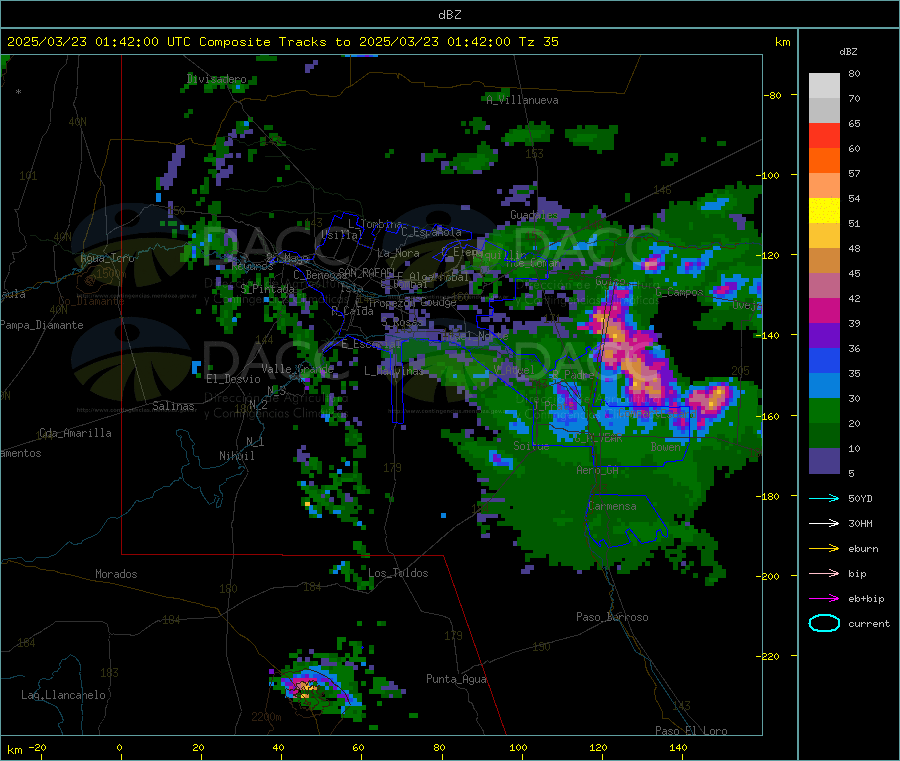Pick the gold 48–51 dBZ swatch
The width and height of the screenshot is (900, 761).
point(824,236)
